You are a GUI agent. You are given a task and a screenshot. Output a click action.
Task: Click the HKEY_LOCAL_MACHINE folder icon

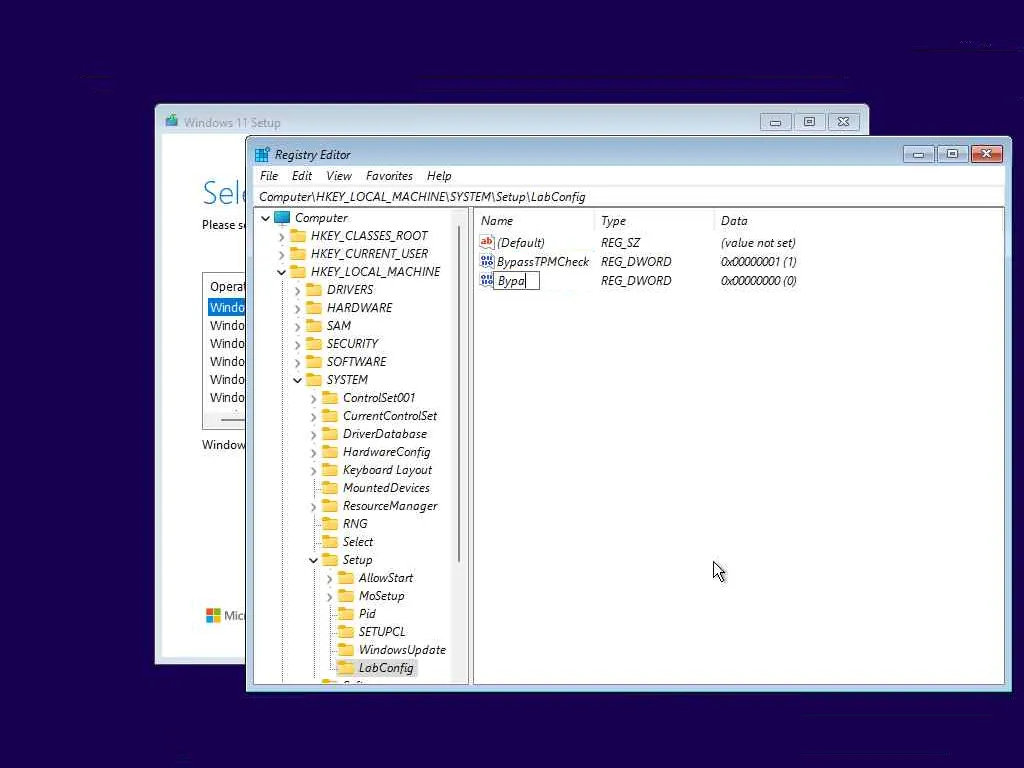pos(298,271)
